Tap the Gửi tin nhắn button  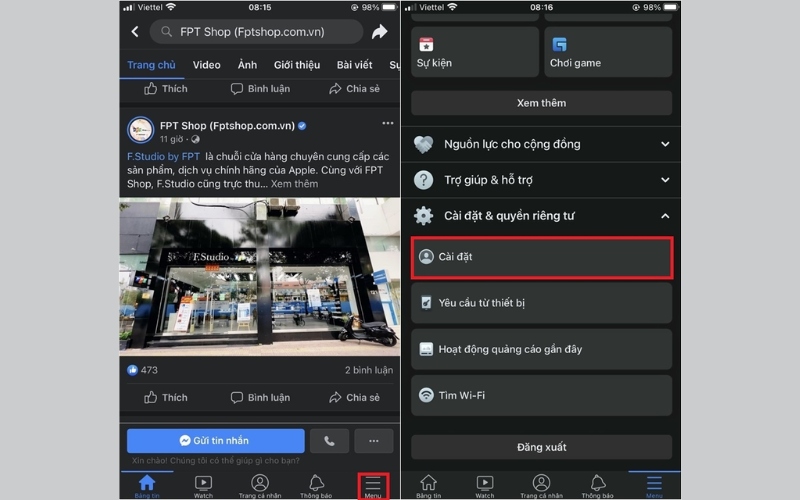coord(215,440)
